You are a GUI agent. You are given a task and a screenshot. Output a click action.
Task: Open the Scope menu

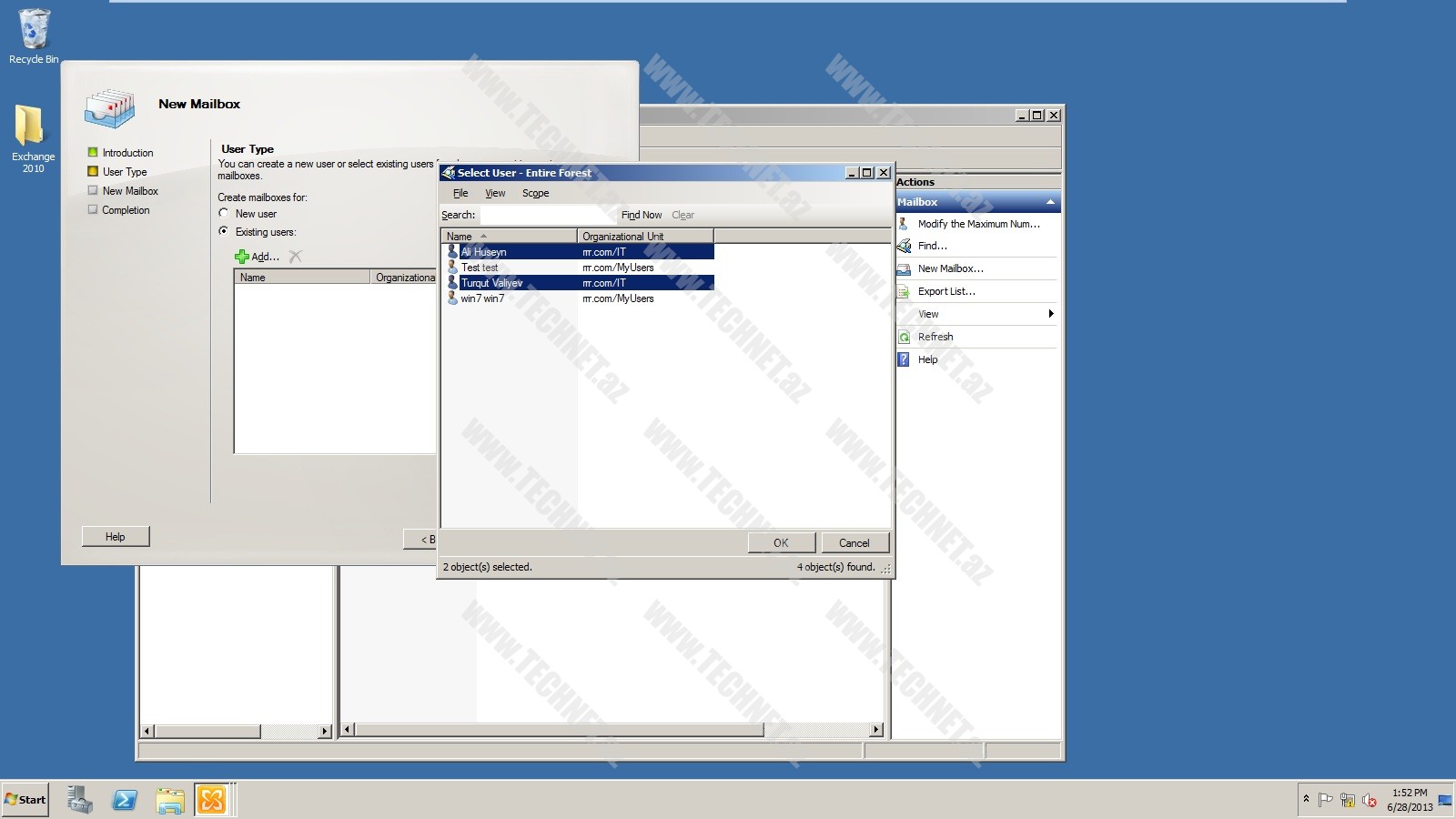[535, 193]
